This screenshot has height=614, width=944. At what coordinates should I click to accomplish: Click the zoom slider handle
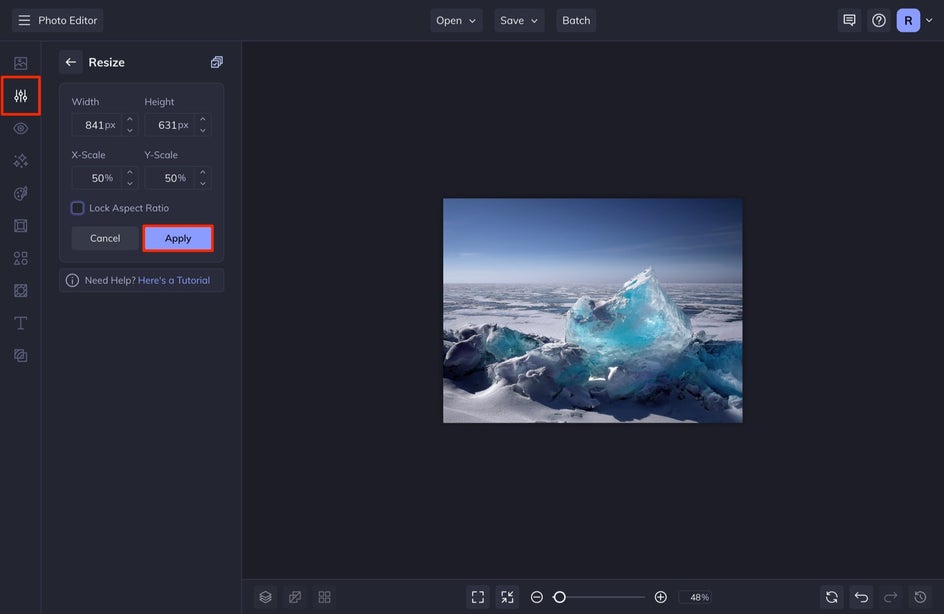pyautogui.click(x=559, y=597)
